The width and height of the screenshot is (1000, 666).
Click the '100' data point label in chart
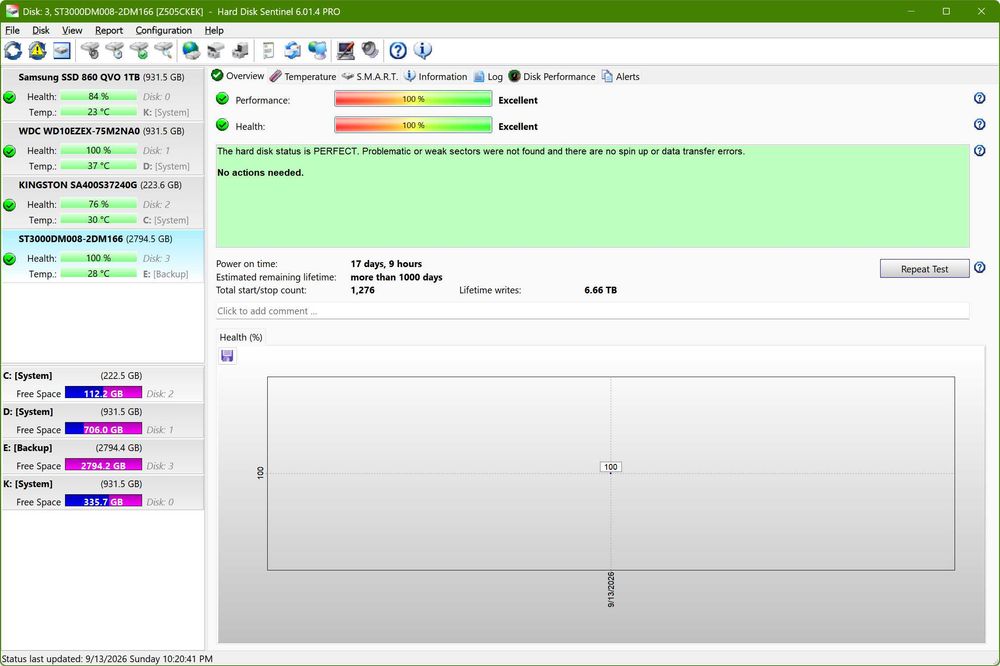[610, 467]
